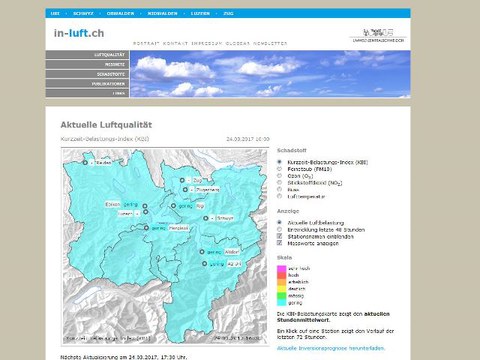Select Aktuelle Luftbelastung radio button
The height and width of the screenshot is (360, 480).
[280, 222]
